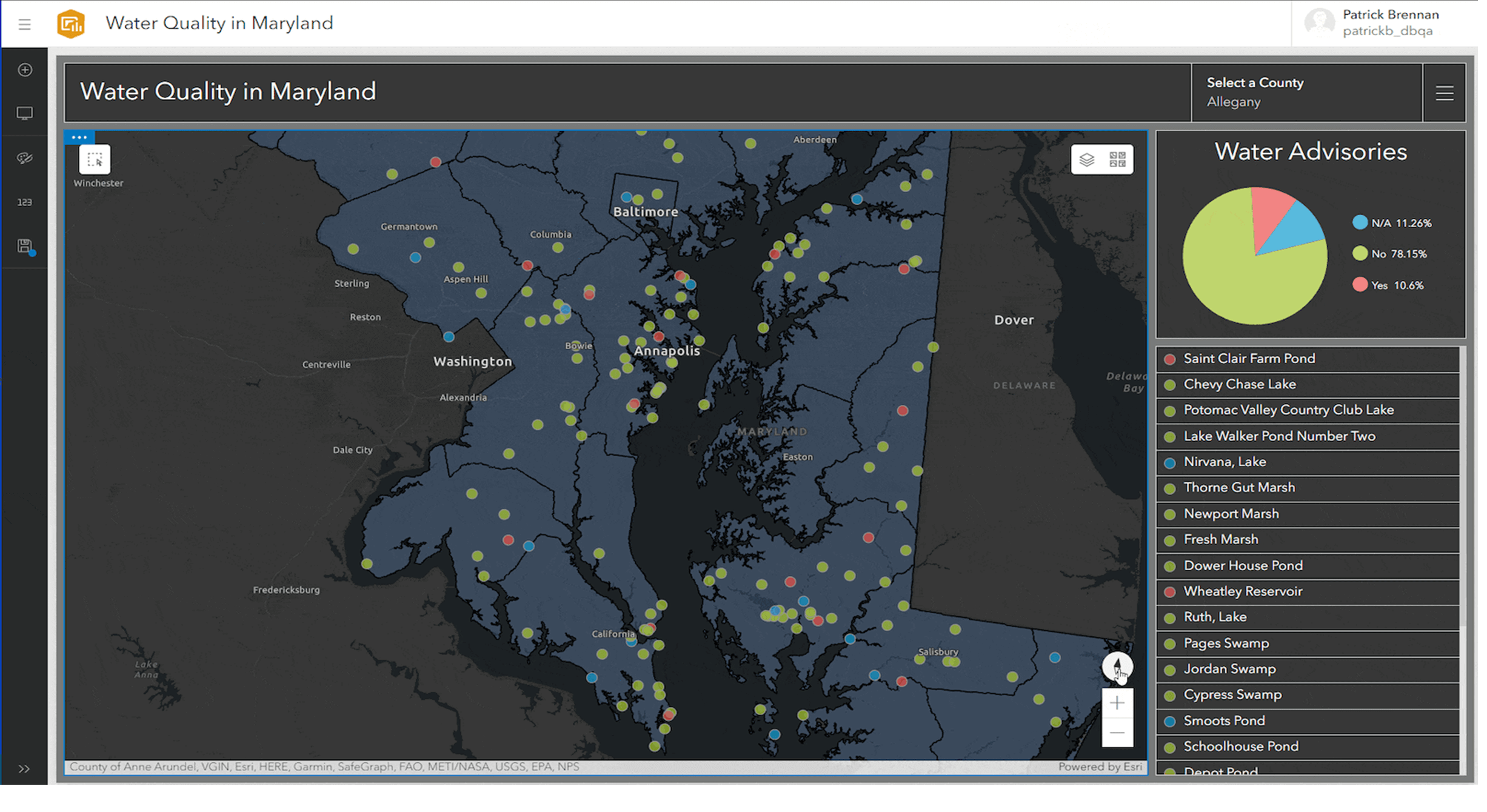The width and height of the screenshot is (1487, 812).
Task: Select Wheatley Reservoir in the list
Action: tap(1243, 591)
